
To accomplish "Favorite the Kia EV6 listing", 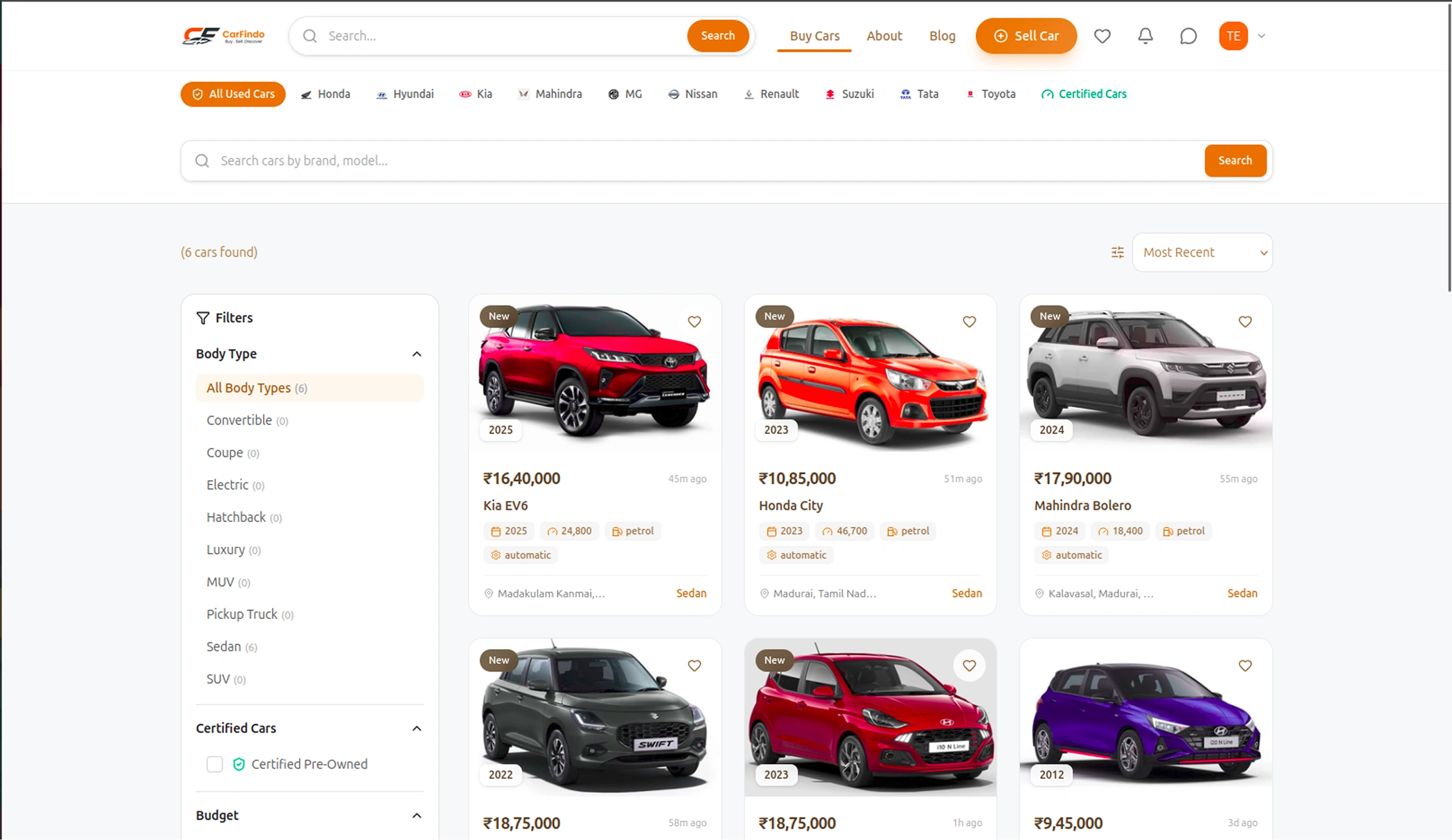I will [x=694, y=322].
